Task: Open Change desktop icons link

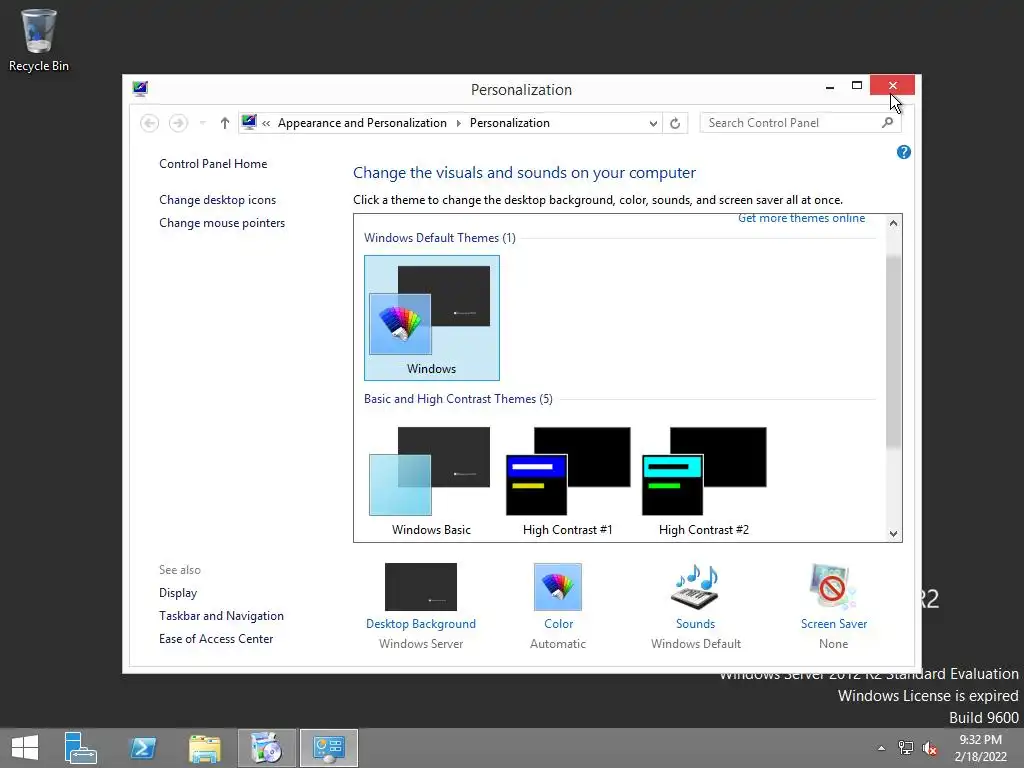Action: pos(217,200)
